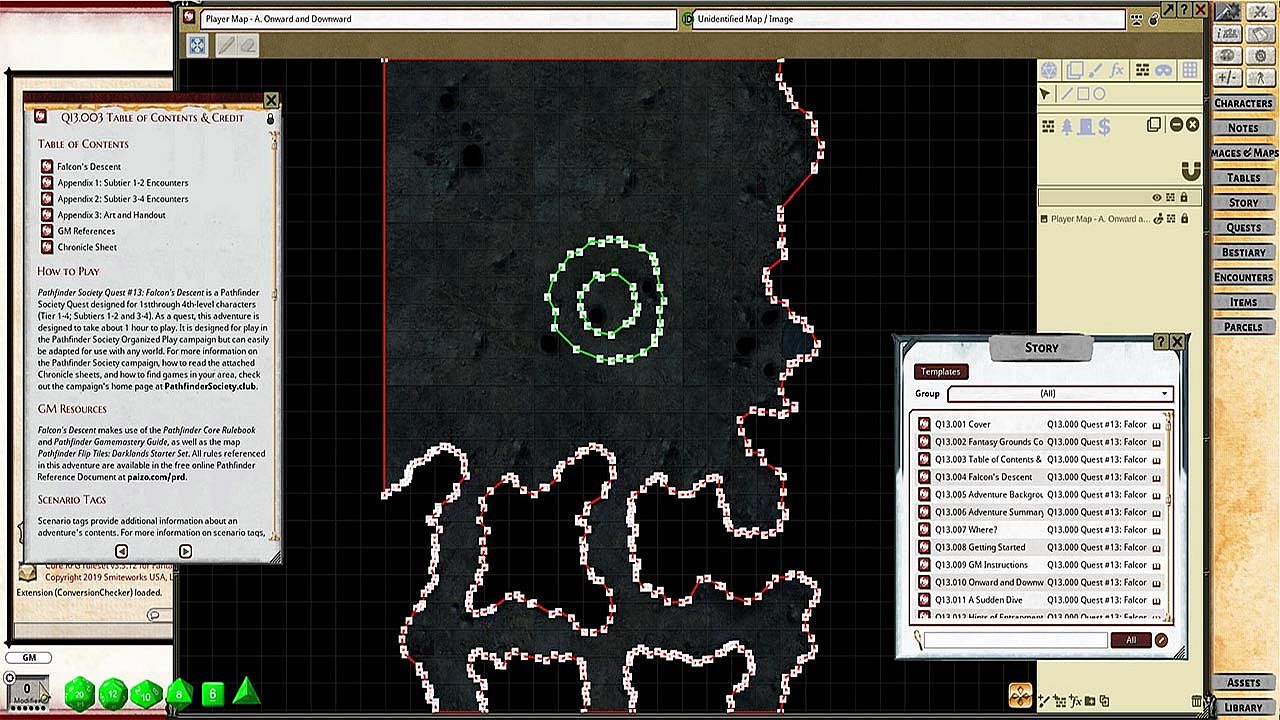Click the Player Map - A. Onward layer name
Image resolution: width=1280 pixels, height=720 pixels.
click(x=1100, y=219)
